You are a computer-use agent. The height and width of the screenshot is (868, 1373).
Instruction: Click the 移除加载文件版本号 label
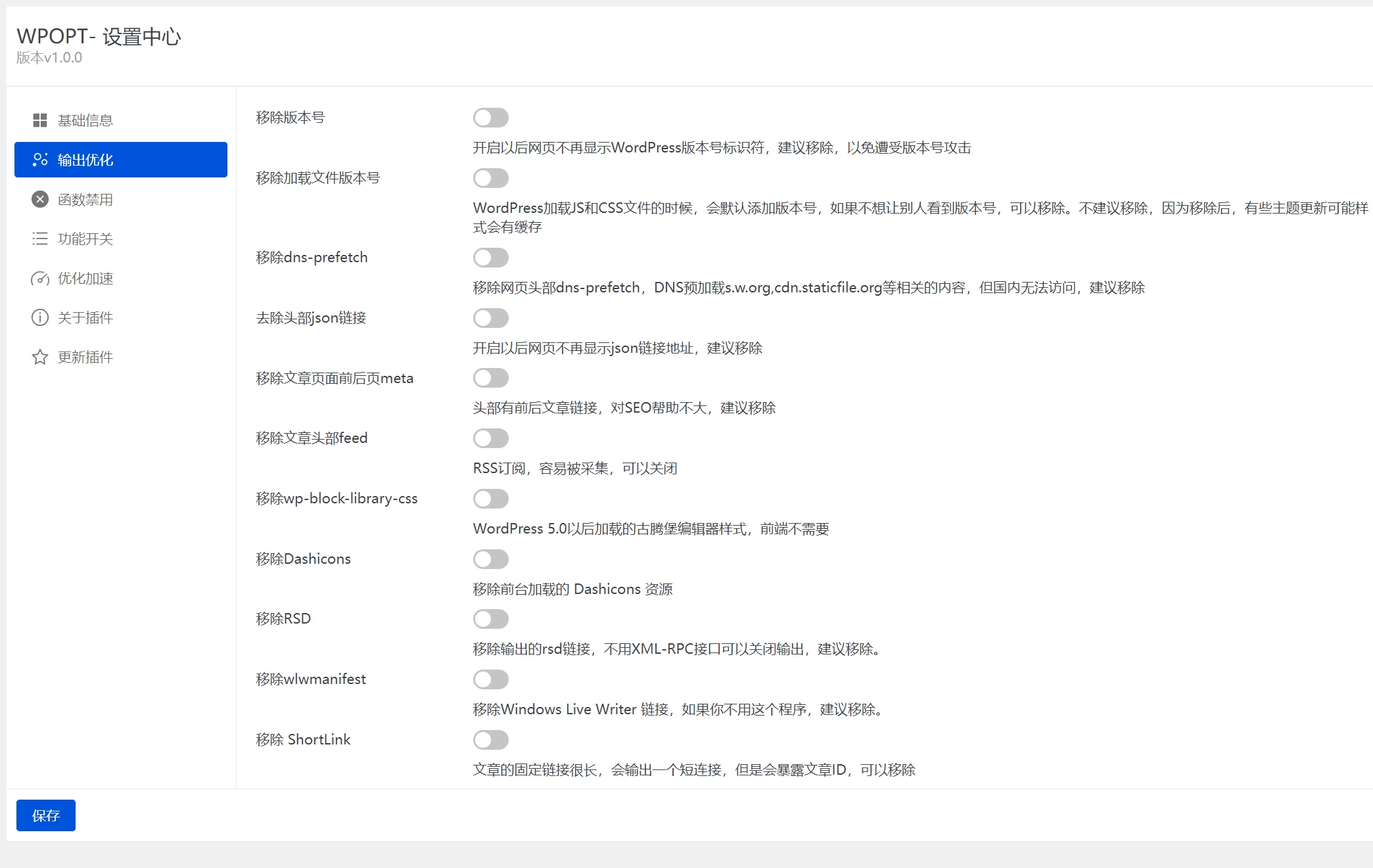click(318, 178)
